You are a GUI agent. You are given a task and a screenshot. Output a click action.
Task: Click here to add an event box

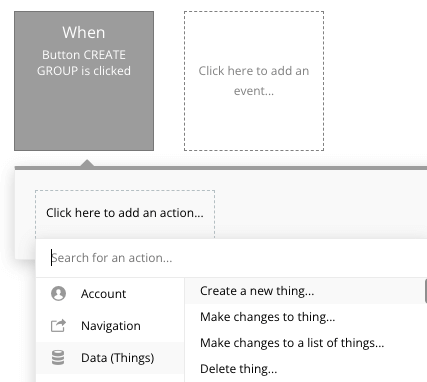[x=254, y=81]
